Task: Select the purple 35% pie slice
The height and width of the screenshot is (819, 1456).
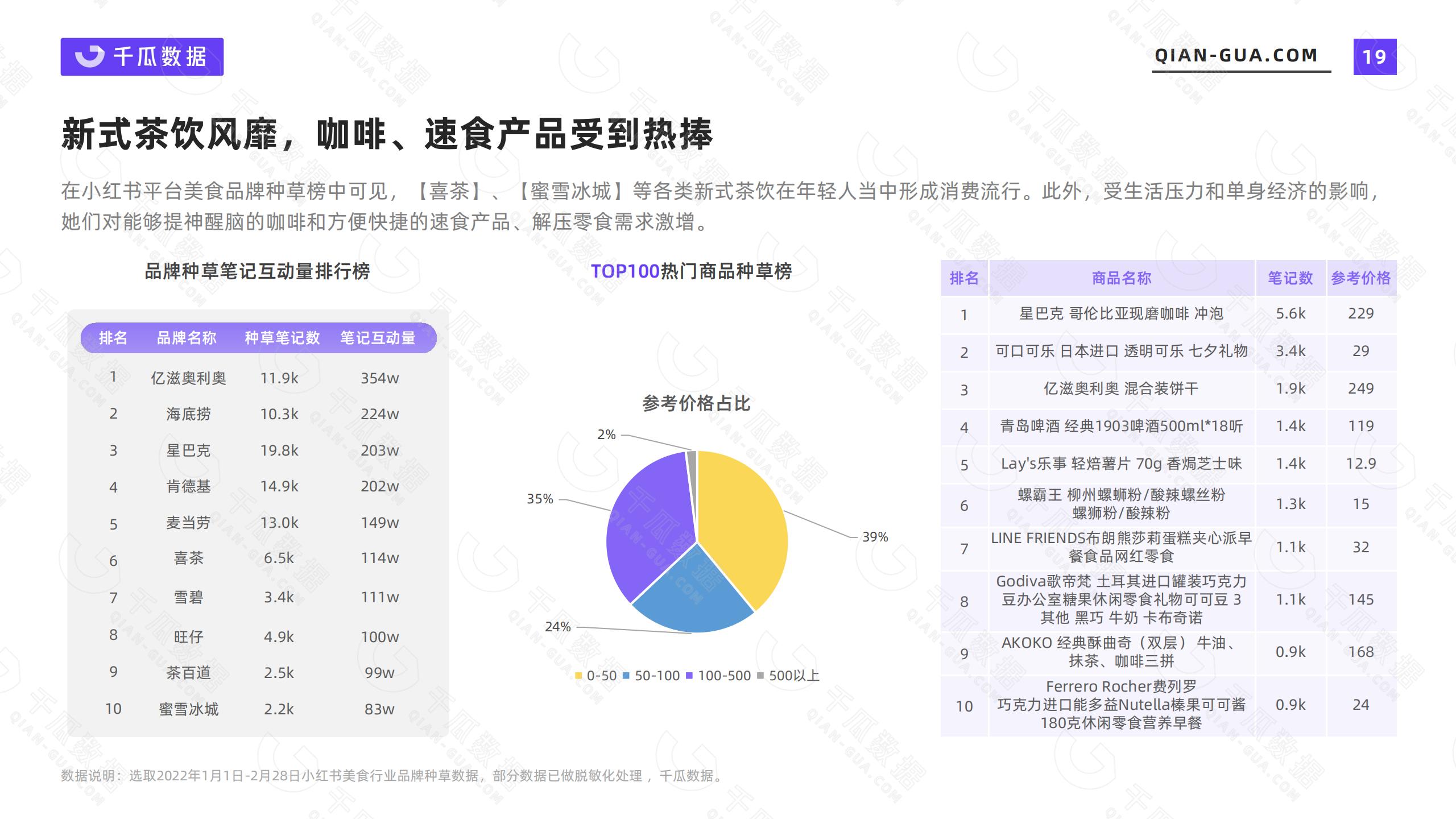Action: coord(648,523)
